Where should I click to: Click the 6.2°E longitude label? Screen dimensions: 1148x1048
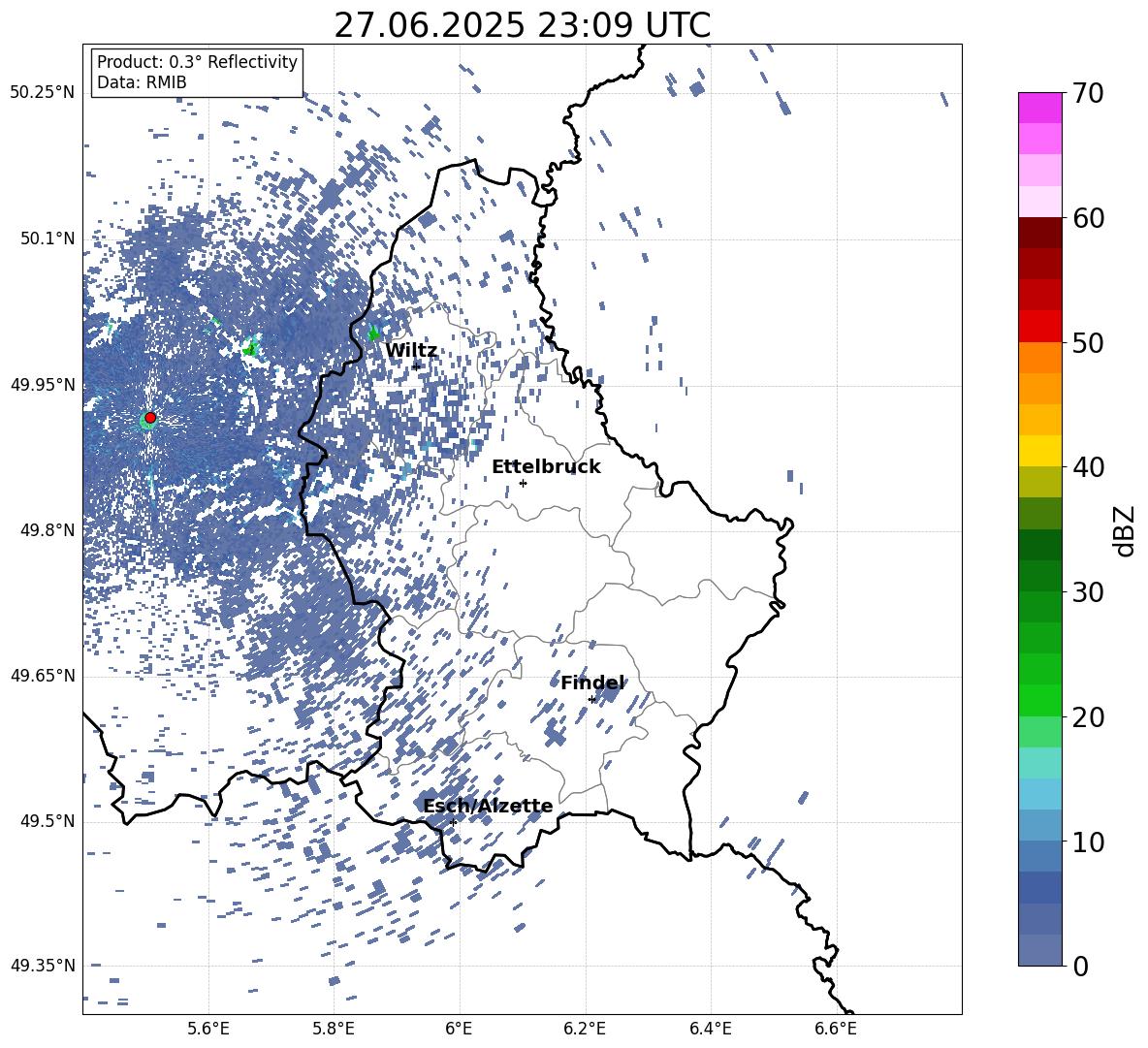pyautogui.click(x=585, y=1029)
